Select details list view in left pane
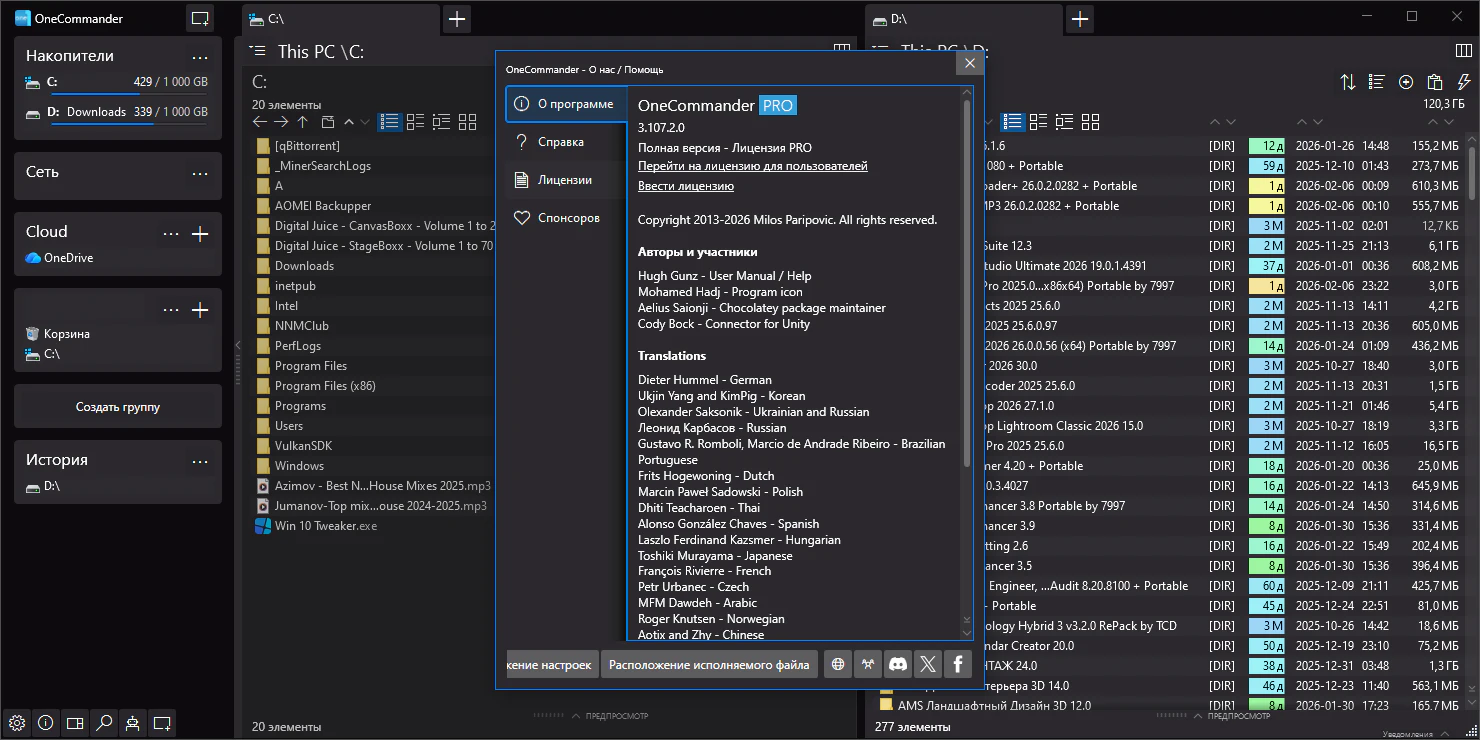Screen dimensions: 1480x740 (x=390, y=122)
